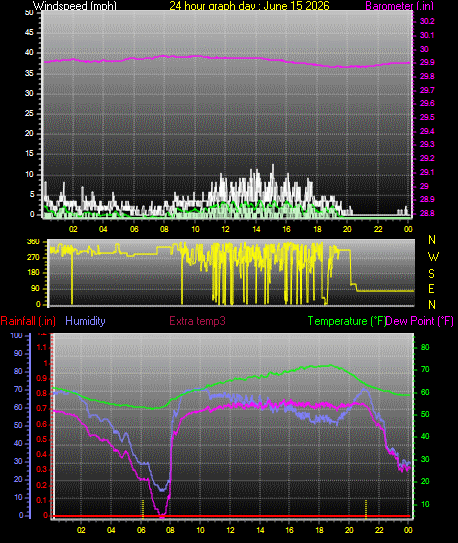Click the rainfall axis value 0.2
Screen dimensions: 458x543
[42, 485]
